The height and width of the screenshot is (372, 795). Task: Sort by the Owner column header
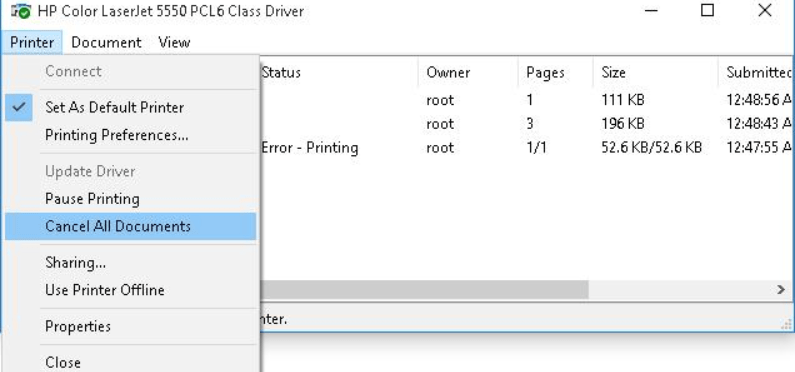pyautogui.click(x=468, y=72)
